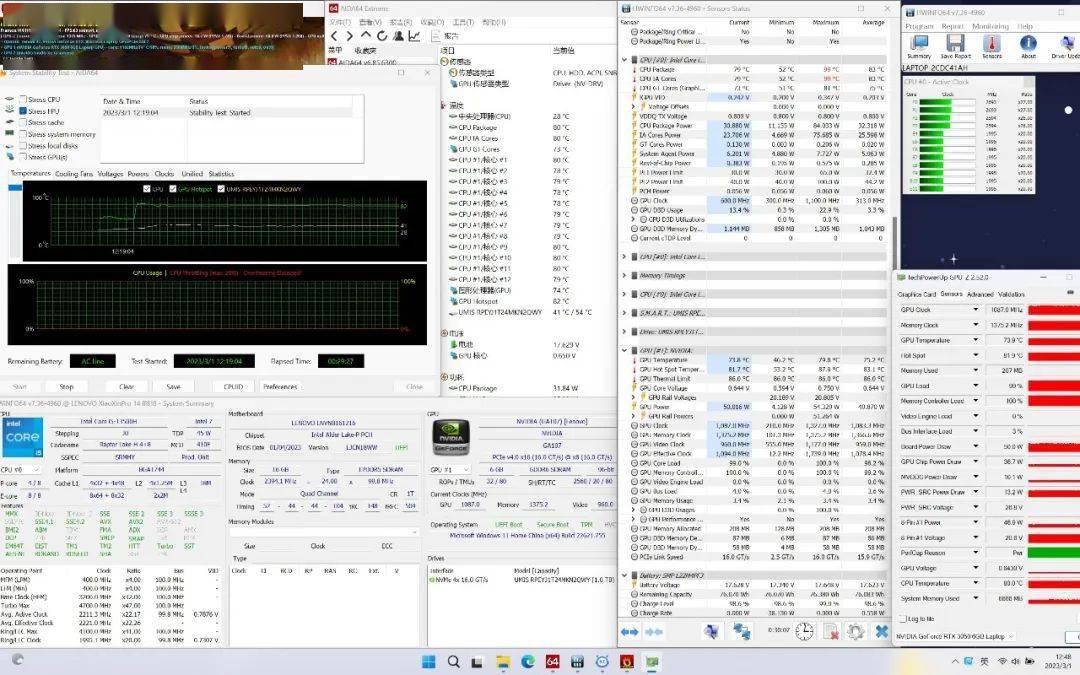Click the AIDA64 up-level arrow icon

pyautogui.click(x=366, y=36)
